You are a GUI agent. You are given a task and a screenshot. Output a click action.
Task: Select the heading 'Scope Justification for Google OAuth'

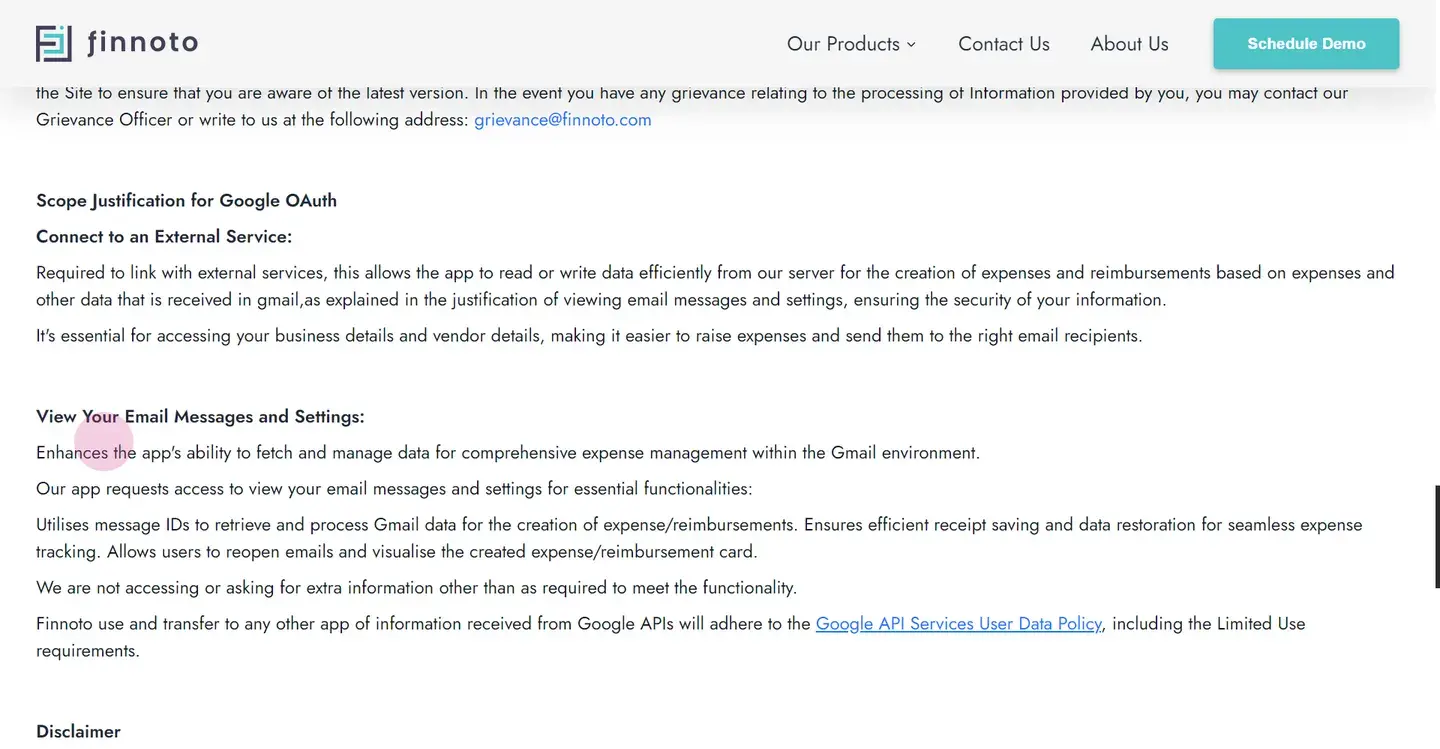coord(186,200)
